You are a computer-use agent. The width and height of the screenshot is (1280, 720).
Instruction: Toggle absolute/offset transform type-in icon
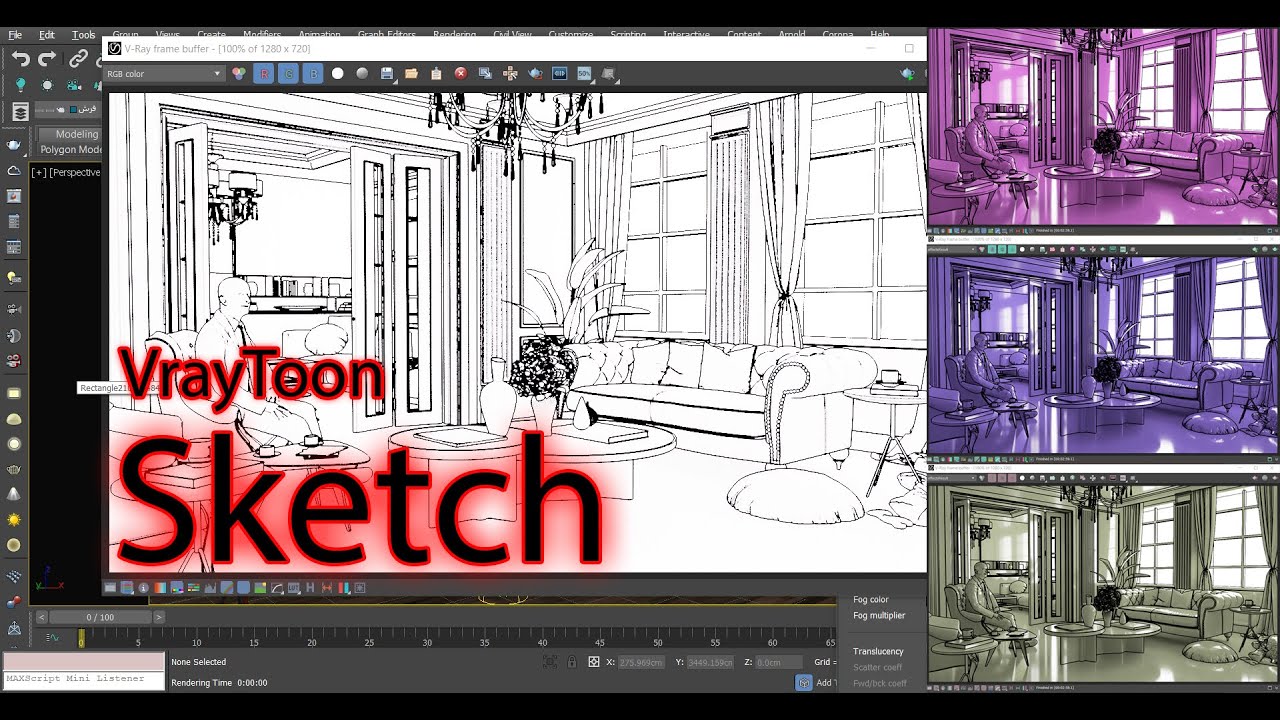point(594,662)
